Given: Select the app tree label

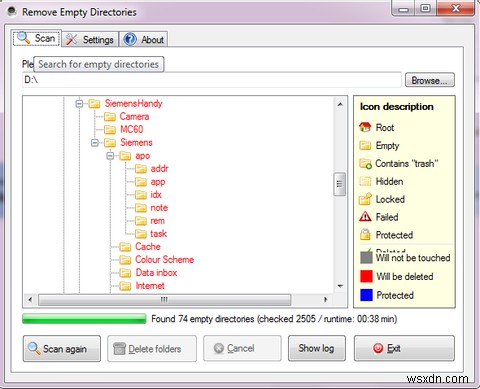Looking at the screenshot, I should coord(158,182).
